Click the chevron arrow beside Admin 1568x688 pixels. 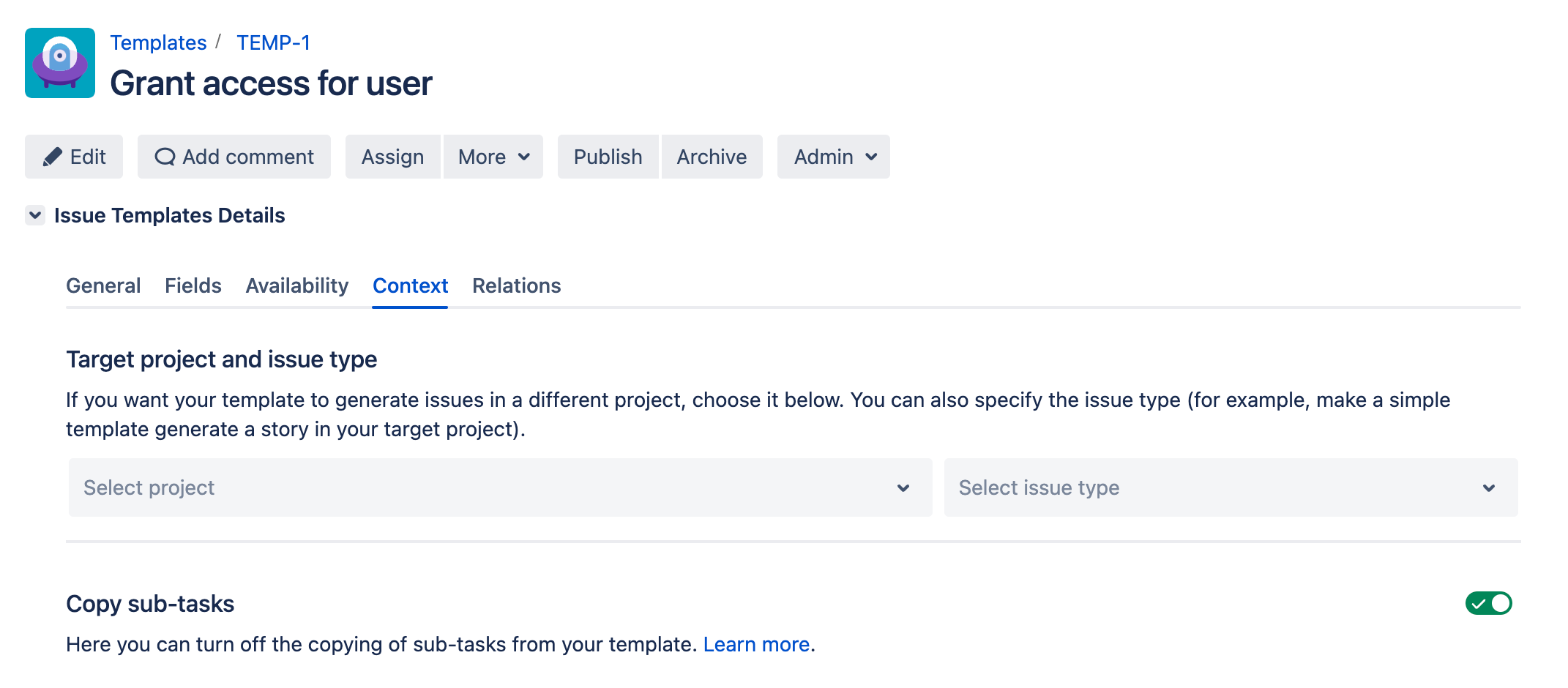[871, 157]
